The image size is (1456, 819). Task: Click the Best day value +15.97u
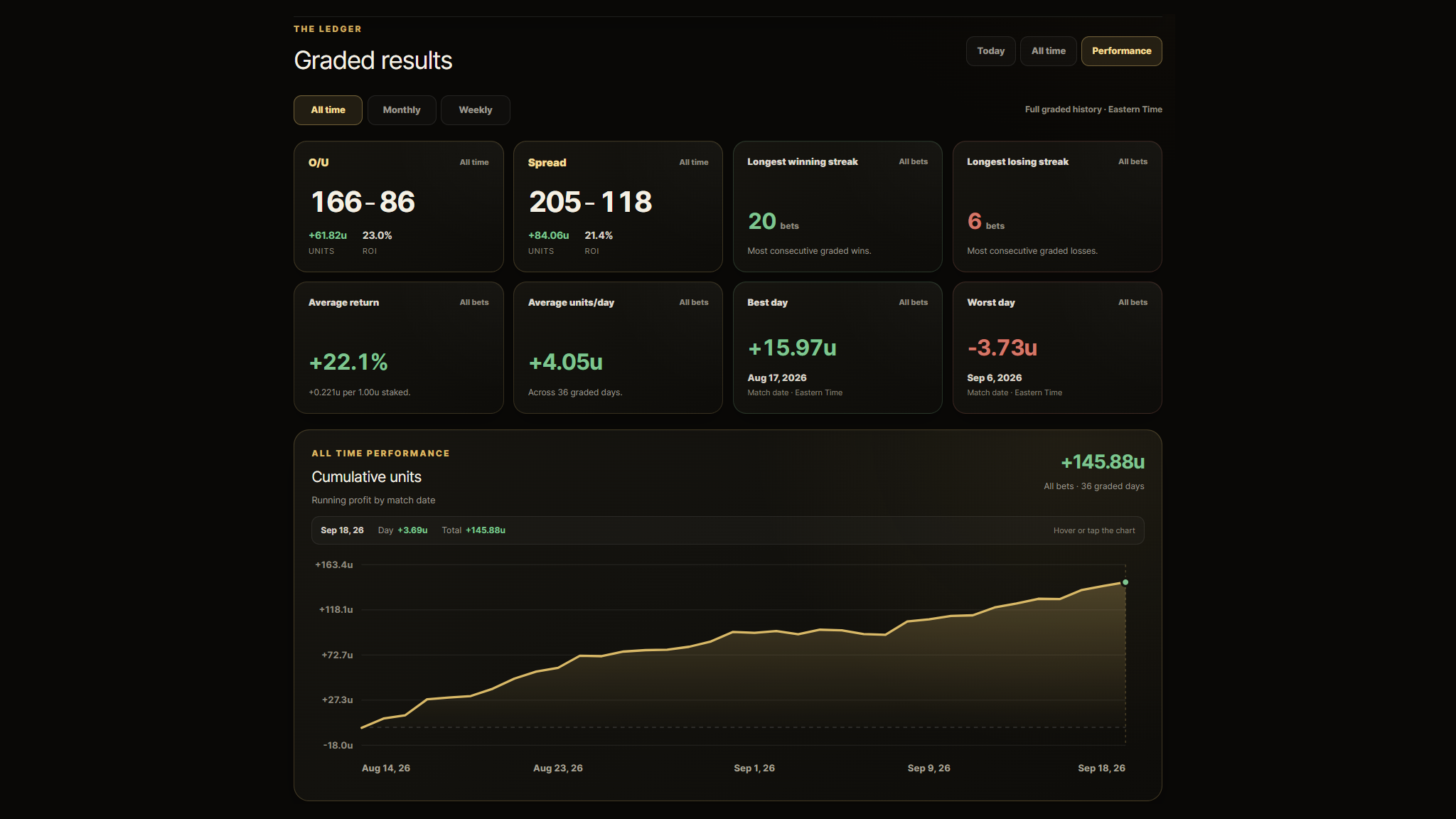(792, 348)
